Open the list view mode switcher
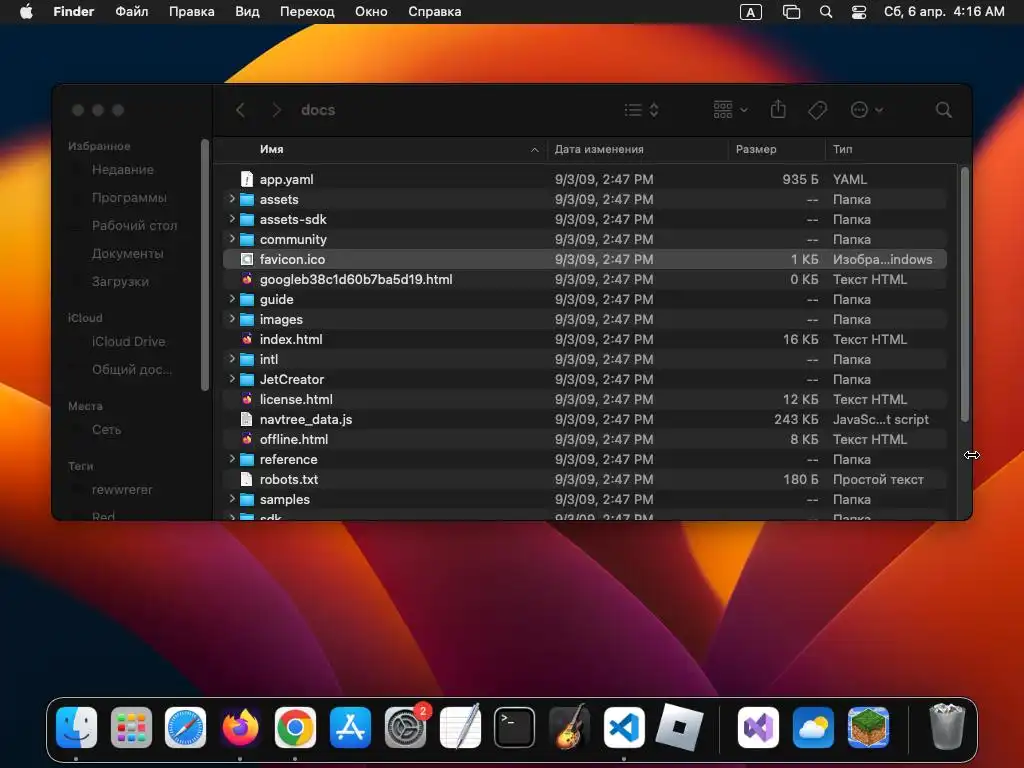 click(x=641, y=110)
